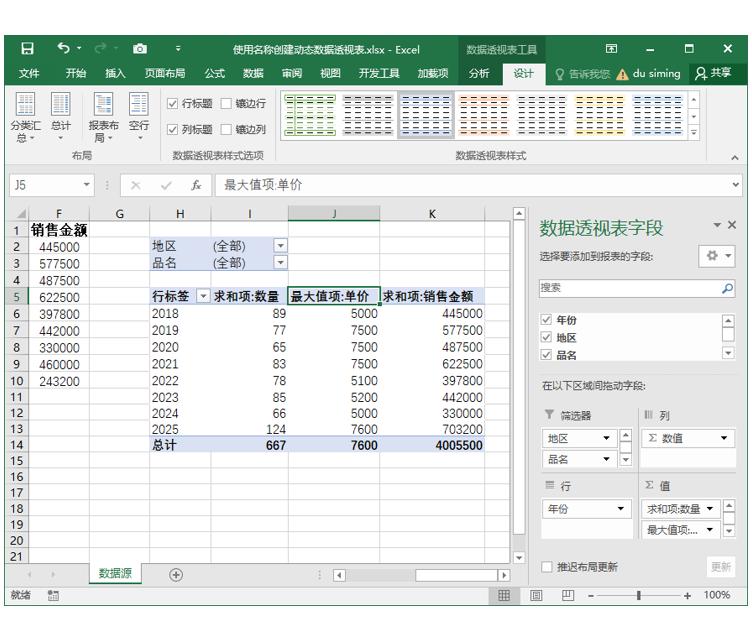752x639 pixels.
Task: Click the formula confirm checkmark icon
Action: click(166, 185)
